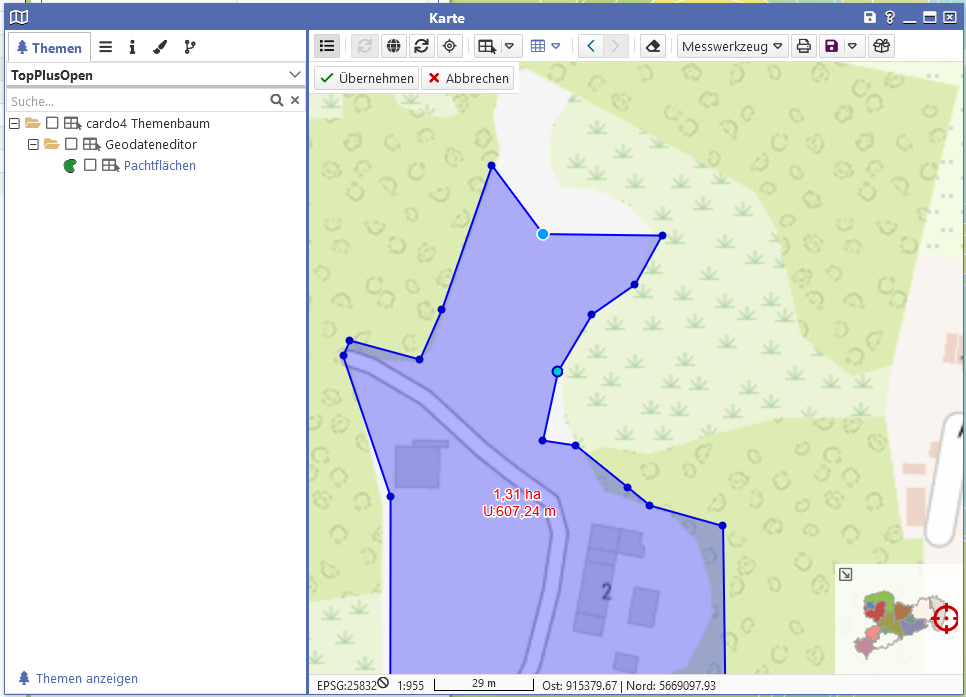
Task: Activate the table selection cursor tool
Action: click(487, 46)
